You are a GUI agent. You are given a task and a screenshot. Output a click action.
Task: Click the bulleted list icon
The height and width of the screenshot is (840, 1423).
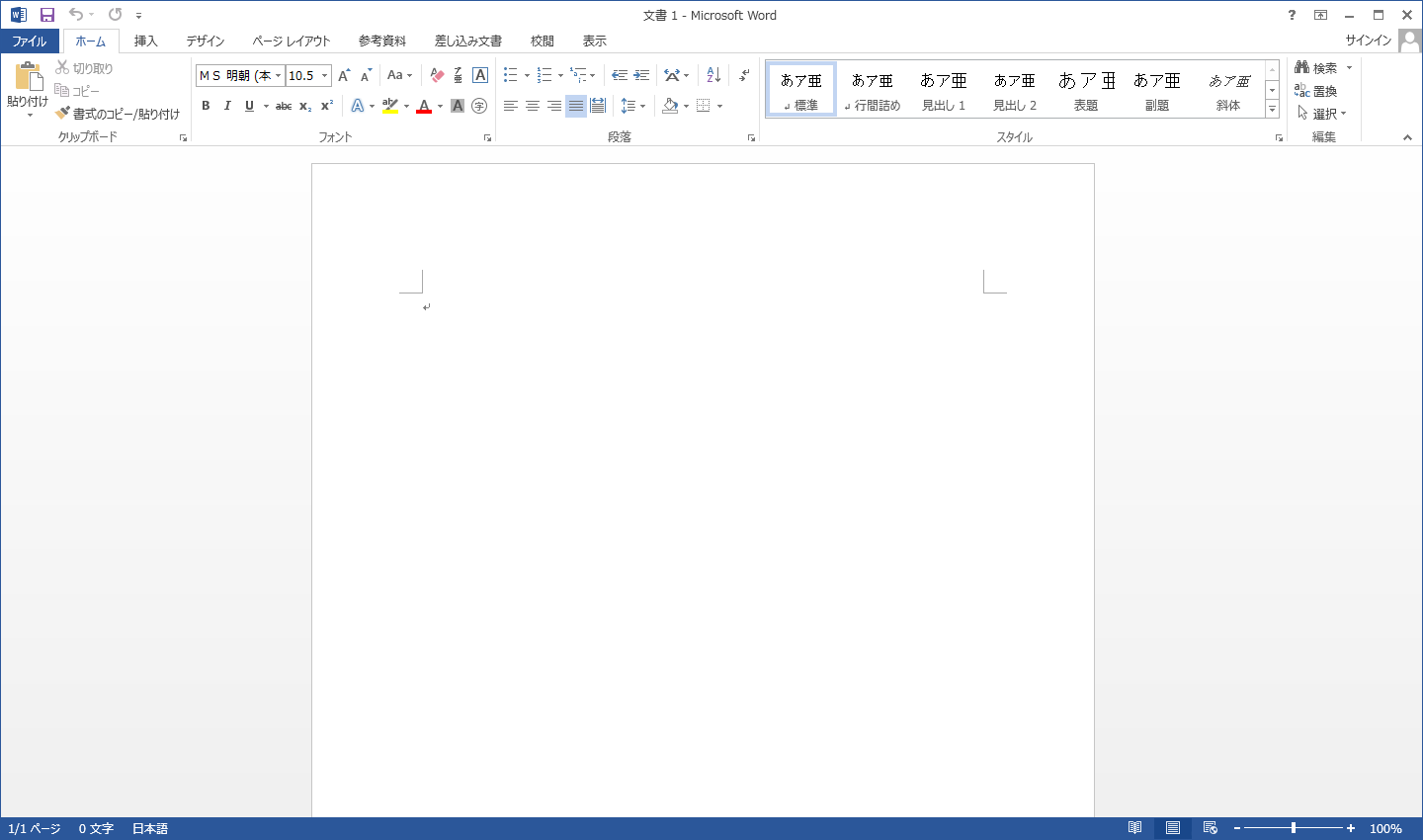point(510,75)
